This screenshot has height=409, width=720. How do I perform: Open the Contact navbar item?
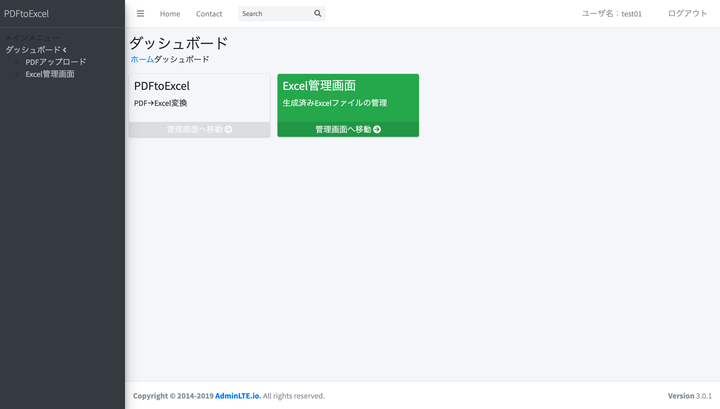(209, 14)
